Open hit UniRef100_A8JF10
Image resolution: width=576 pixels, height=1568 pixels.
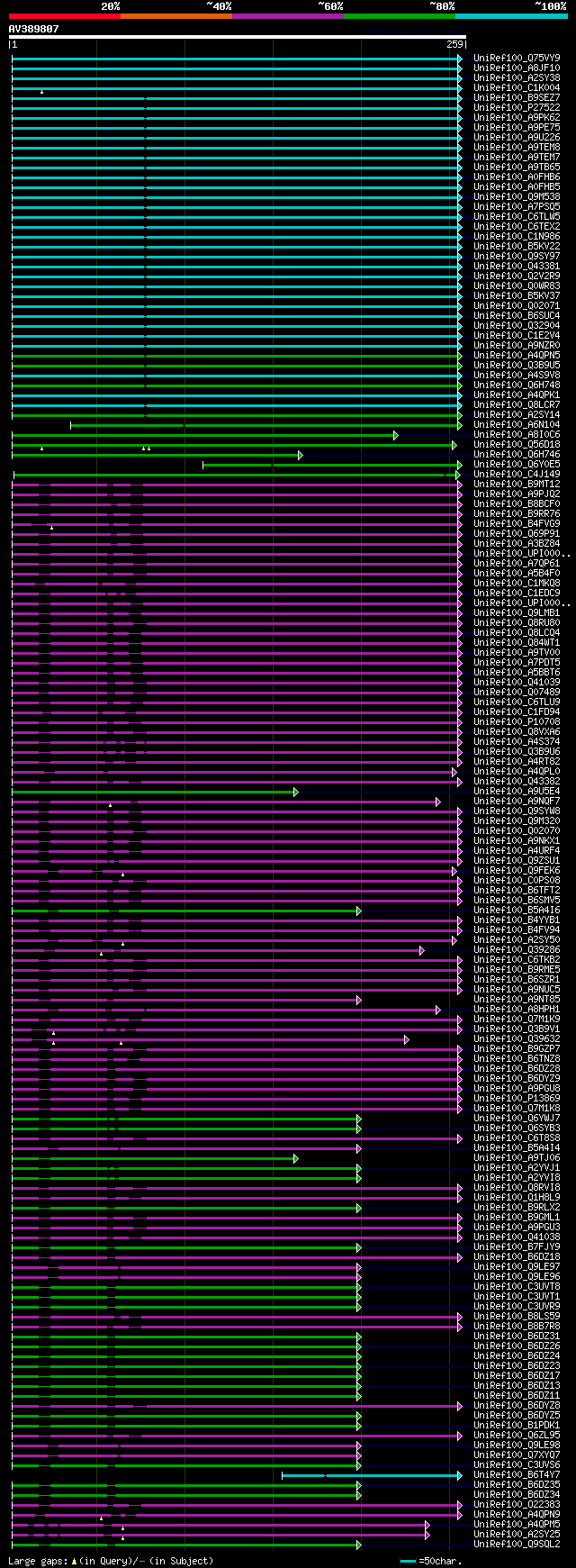517,68
